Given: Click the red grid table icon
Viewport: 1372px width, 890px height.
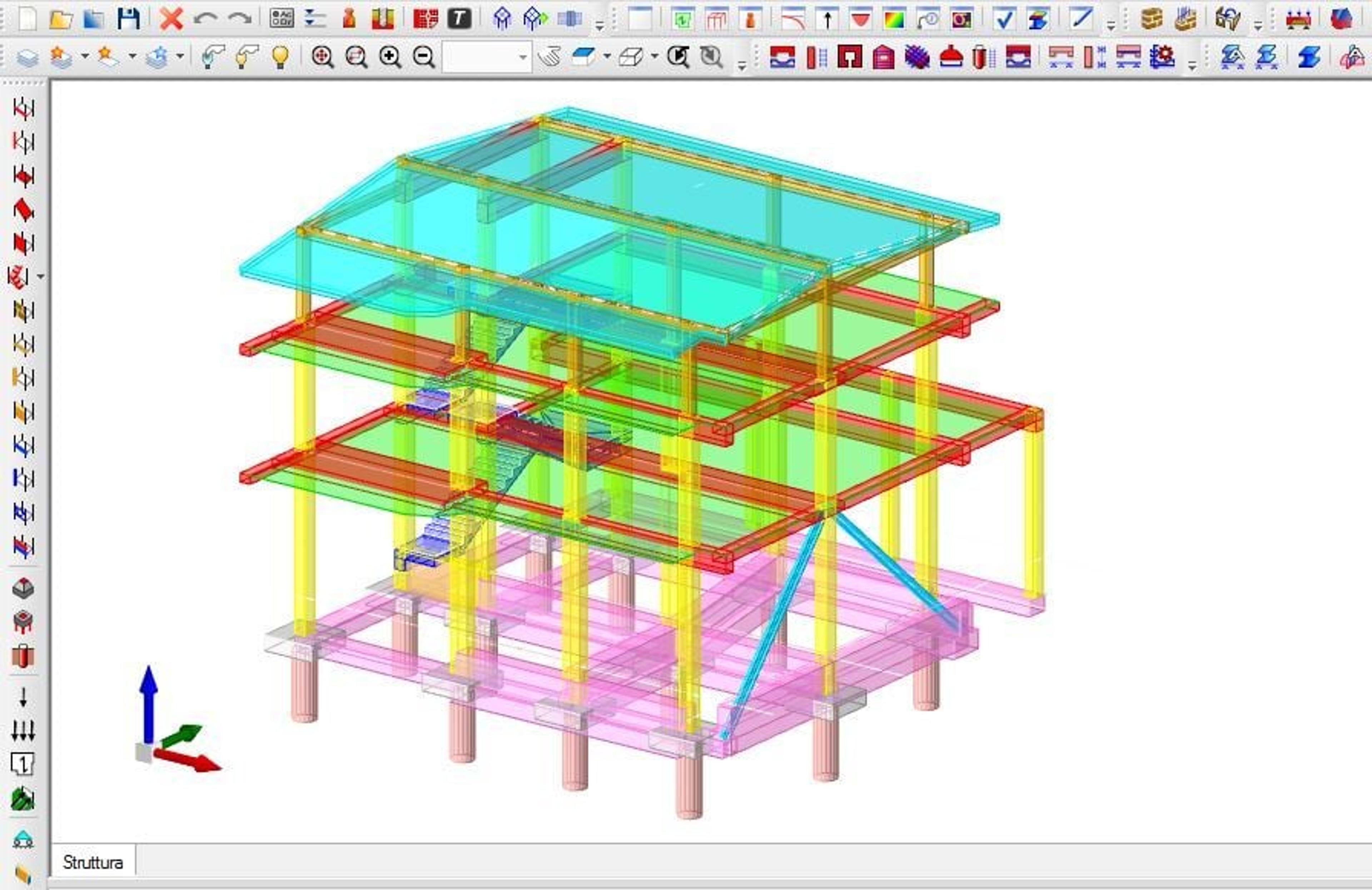Looking at the screenshot, I should [x=426, y=19].
